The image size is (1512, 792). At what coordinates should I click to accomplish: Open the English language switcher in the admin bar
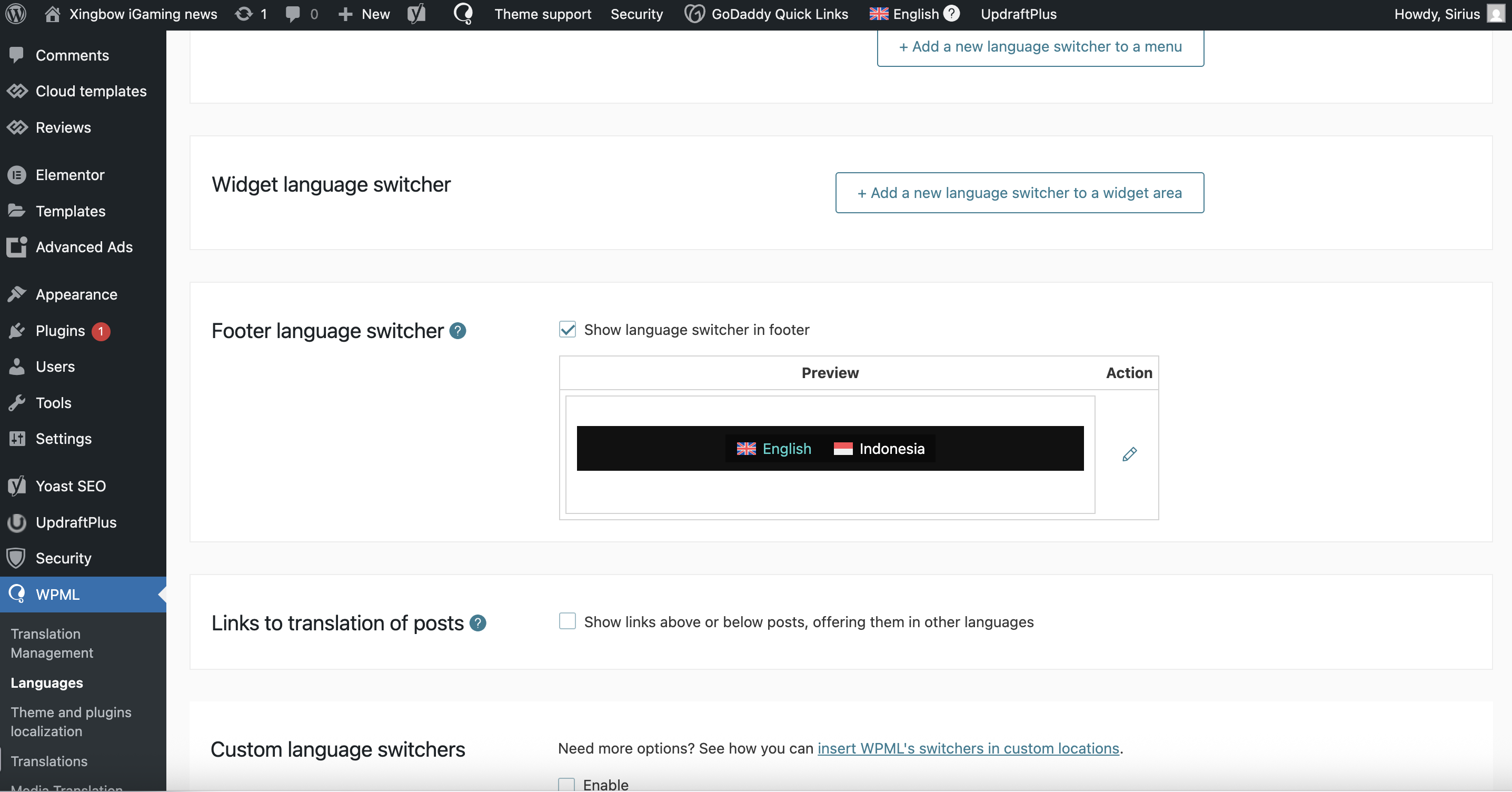(916, 14)
